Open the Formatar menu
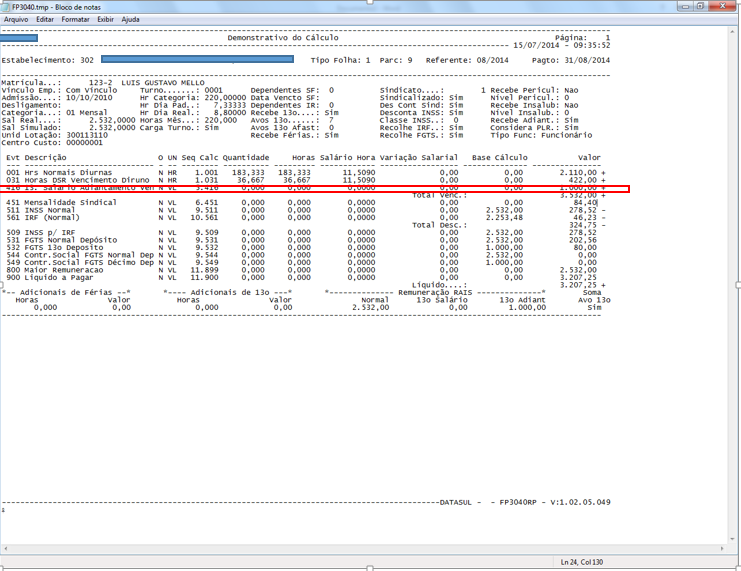 [76, 19]
